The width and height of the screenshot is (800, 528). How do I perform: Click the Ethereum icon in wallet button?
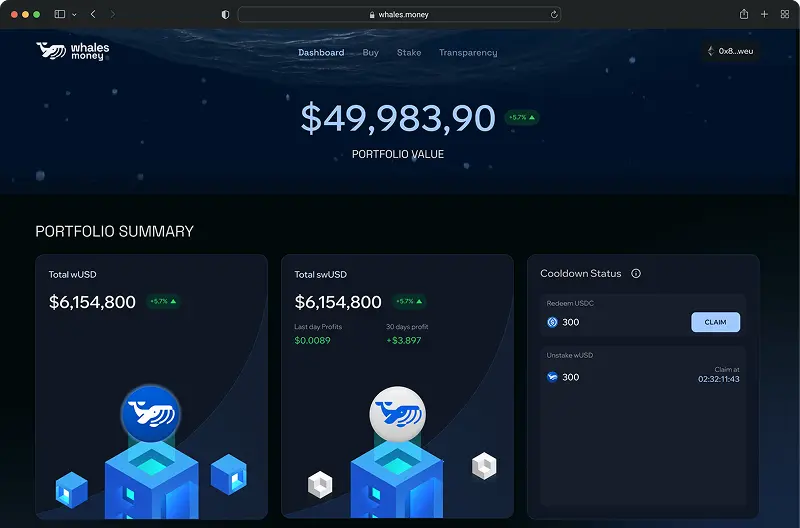(711, 51)
